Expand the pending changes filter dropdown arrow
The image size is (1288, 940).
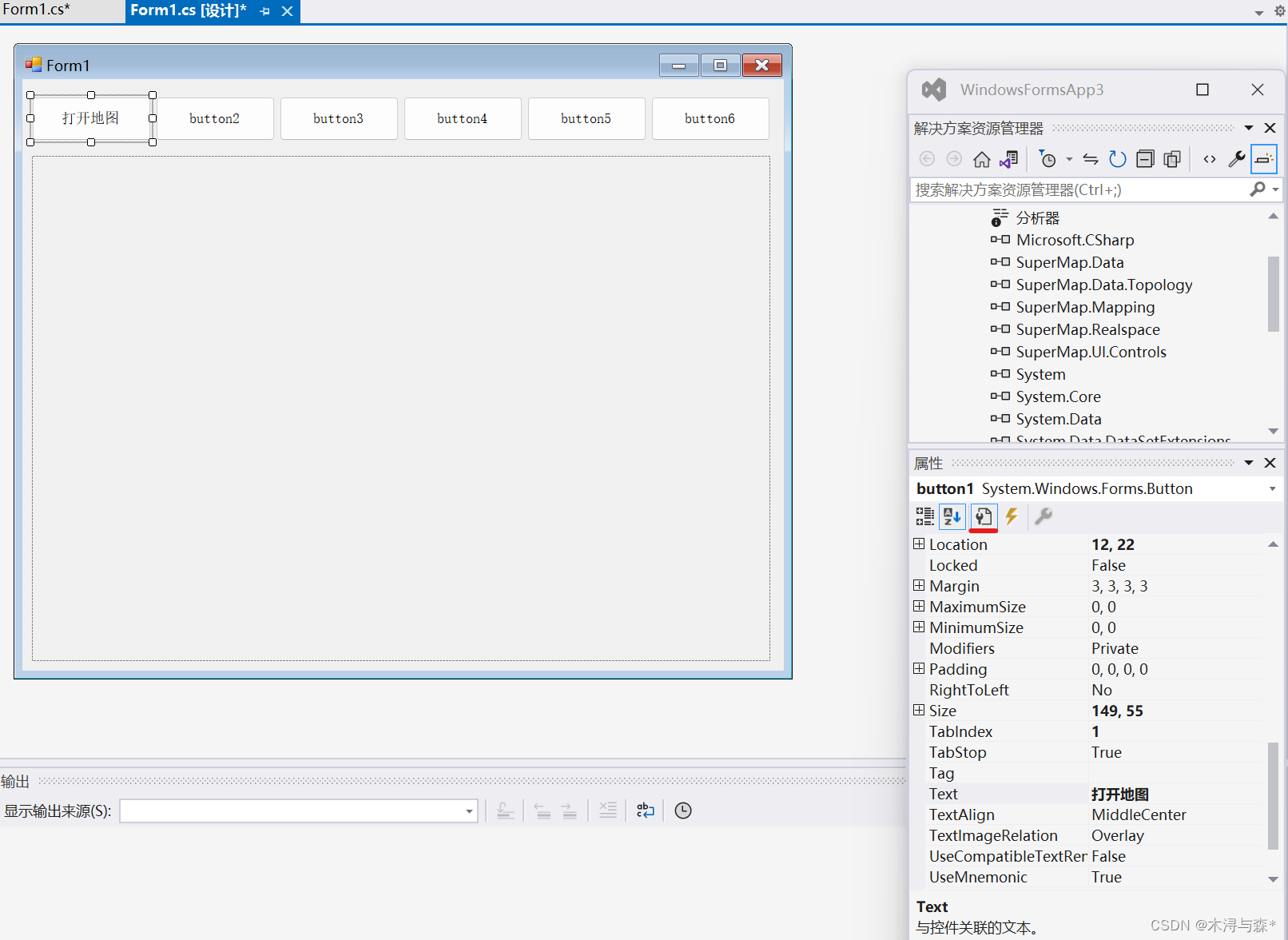tap(1068, 159)
